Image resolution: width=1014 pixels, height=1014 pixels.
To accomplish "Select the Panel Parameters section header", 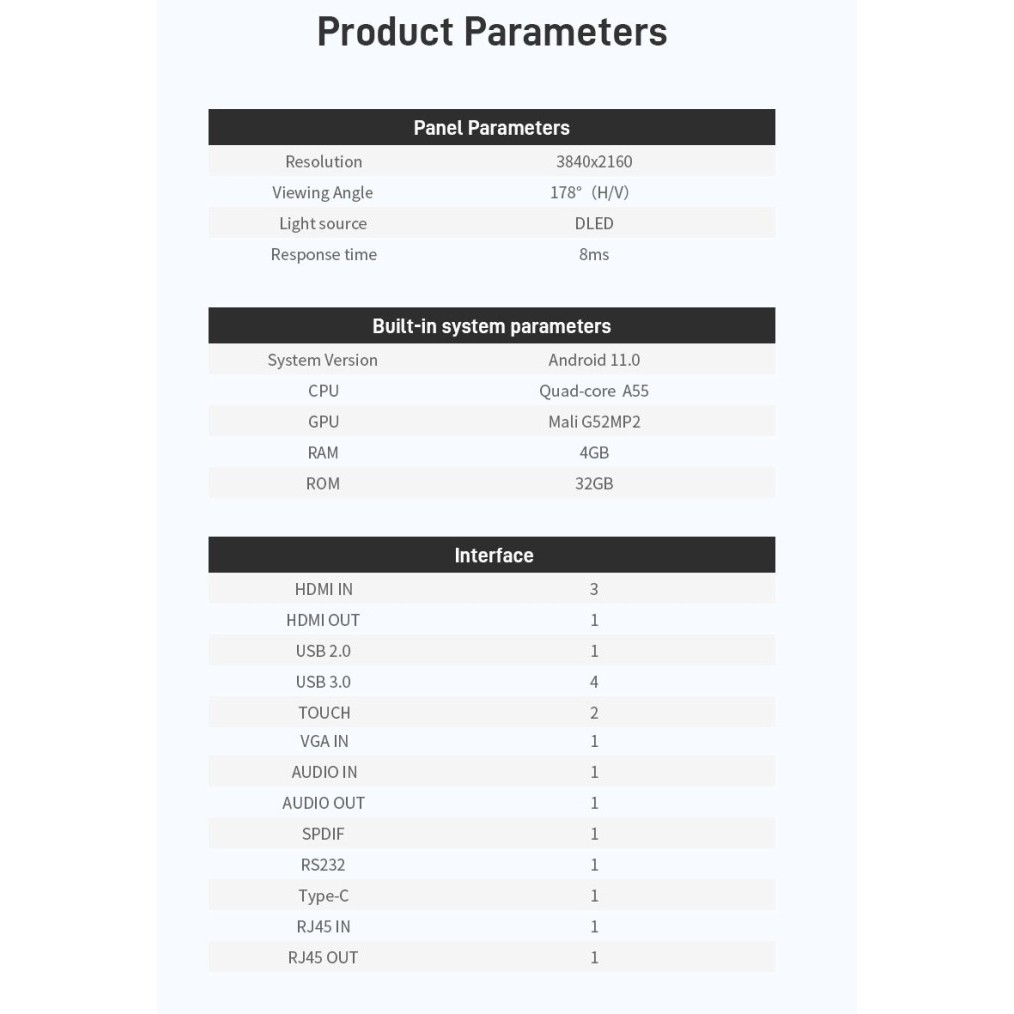I will tap(491, 128).
